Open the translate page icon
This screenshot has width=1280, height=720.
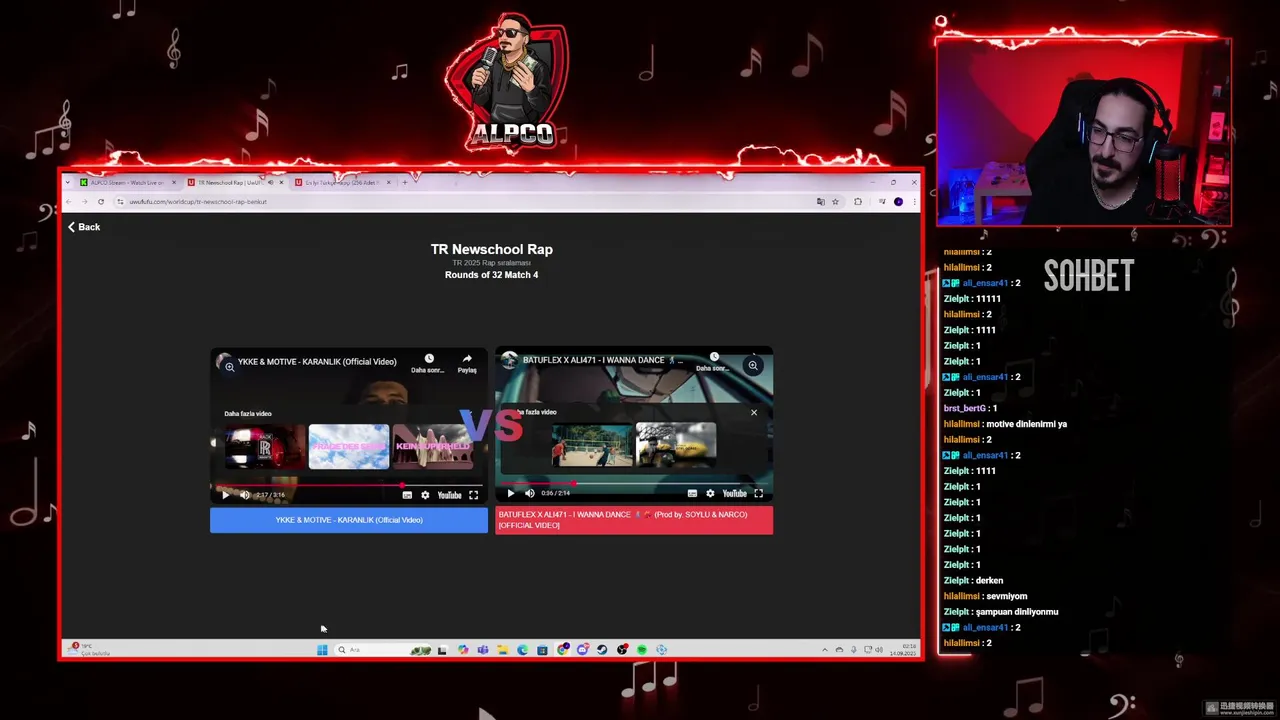point(821,202)
